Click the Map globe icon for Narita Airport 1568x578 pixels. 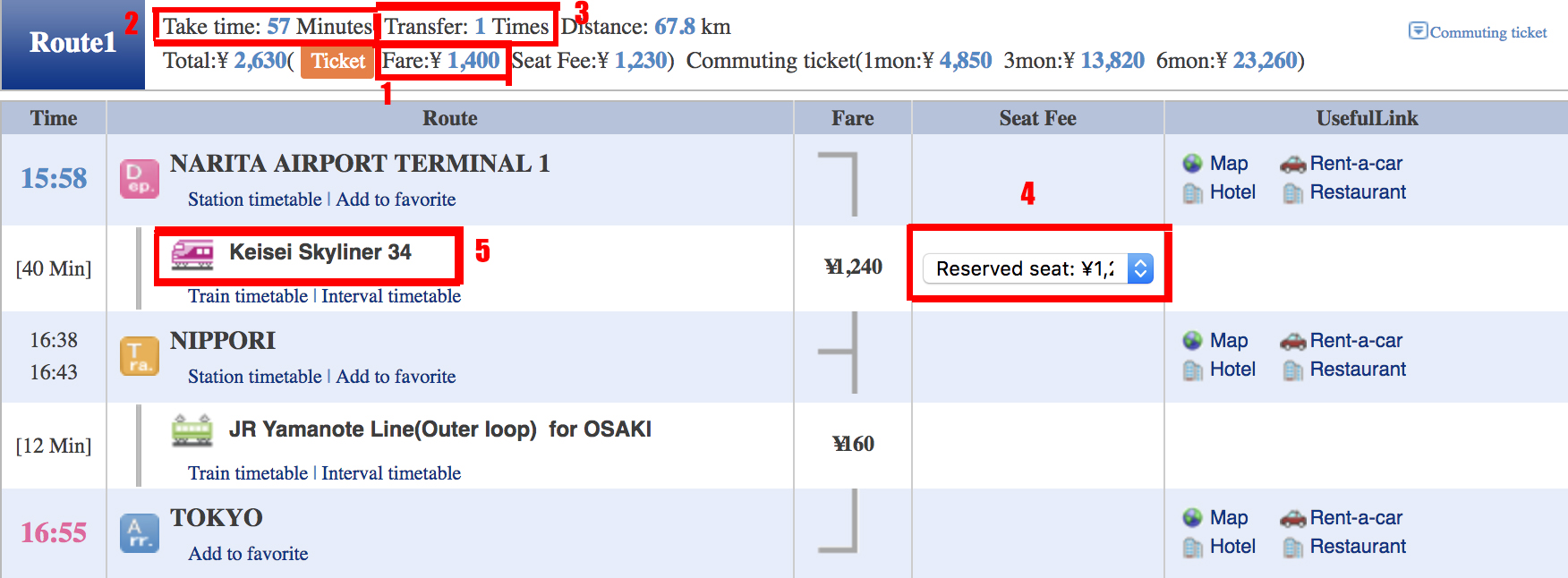[x=1192, y=164]
